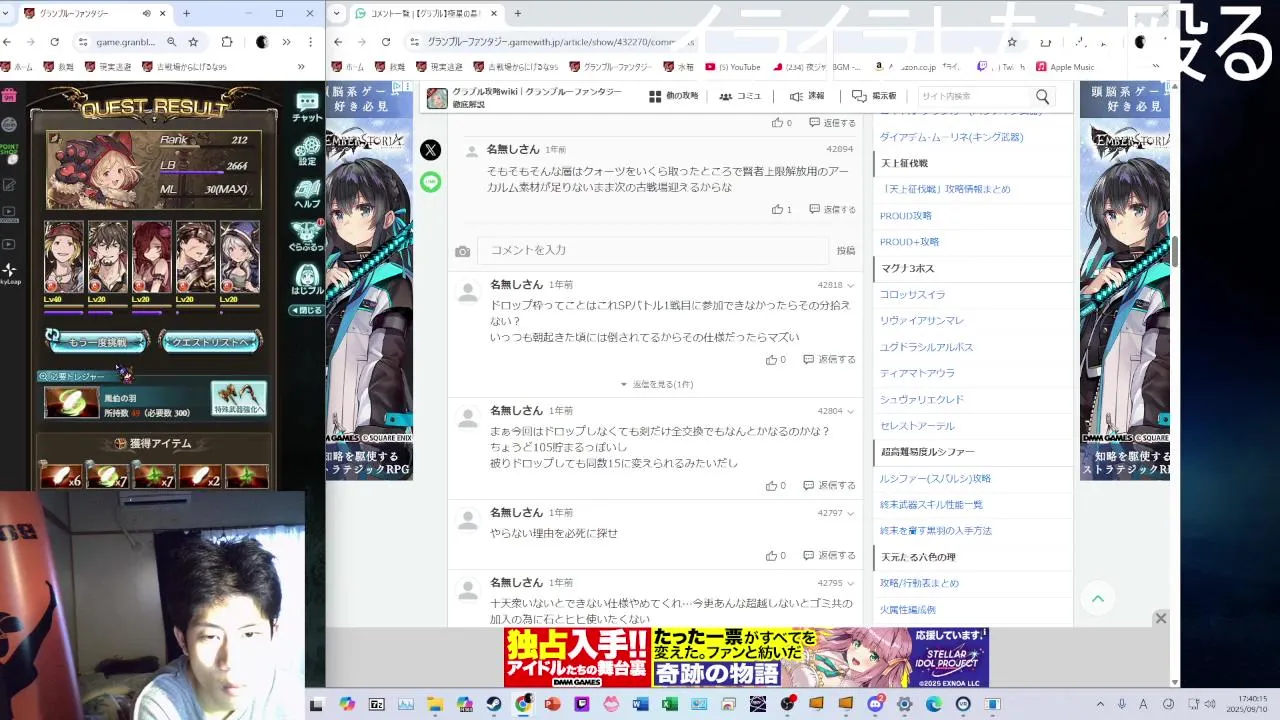Expand 返信を見る(1件) replies
This screenshot has height=720, width=1280.
pos(656,384)
